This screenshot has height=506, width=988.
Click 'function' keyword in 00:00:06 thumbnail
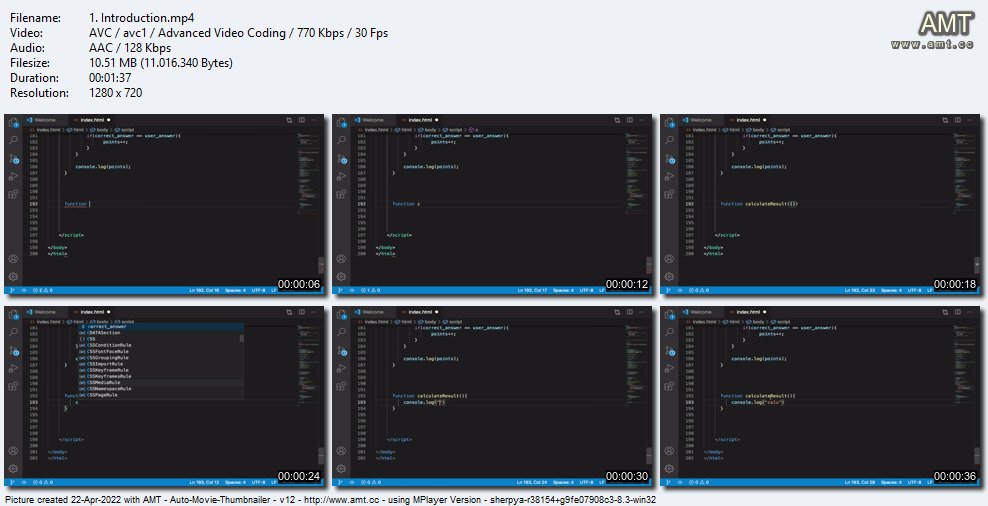pos(76,204)
